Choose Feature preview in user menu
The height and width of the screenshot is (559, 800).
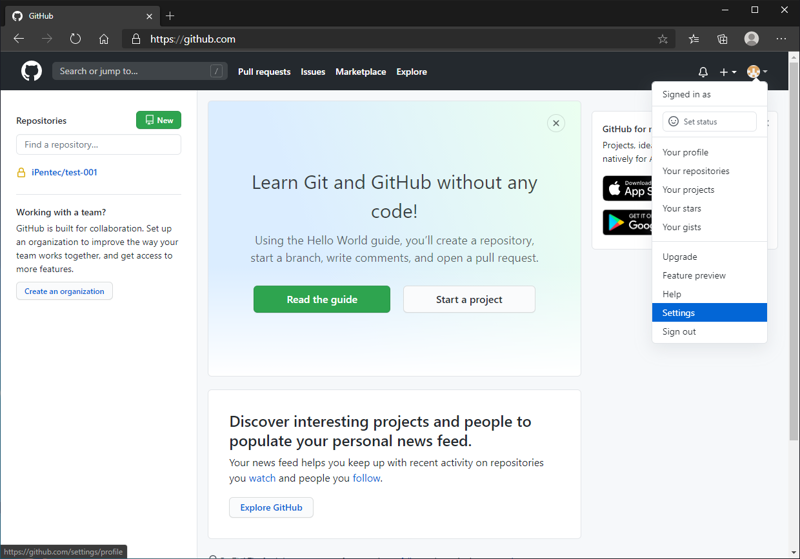click(x=709, y=275)
